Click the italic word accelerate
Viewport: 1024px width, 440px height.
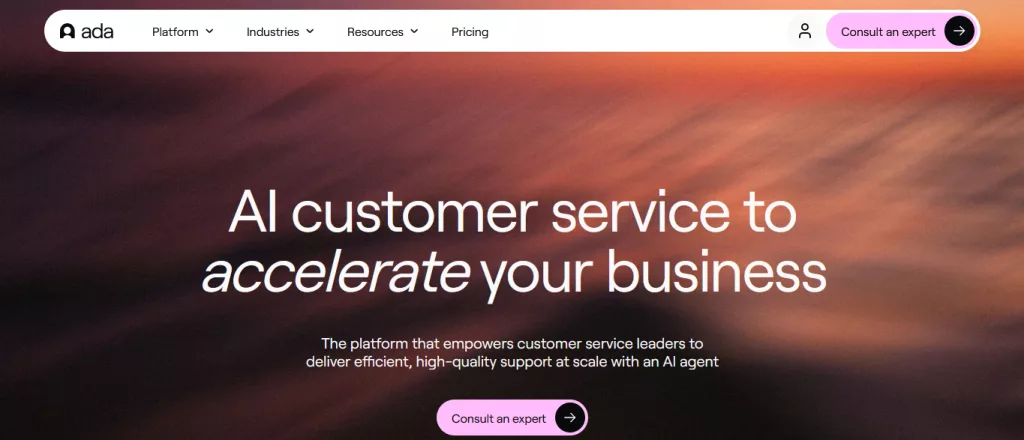pyautogui.click(x=336, y=272)
